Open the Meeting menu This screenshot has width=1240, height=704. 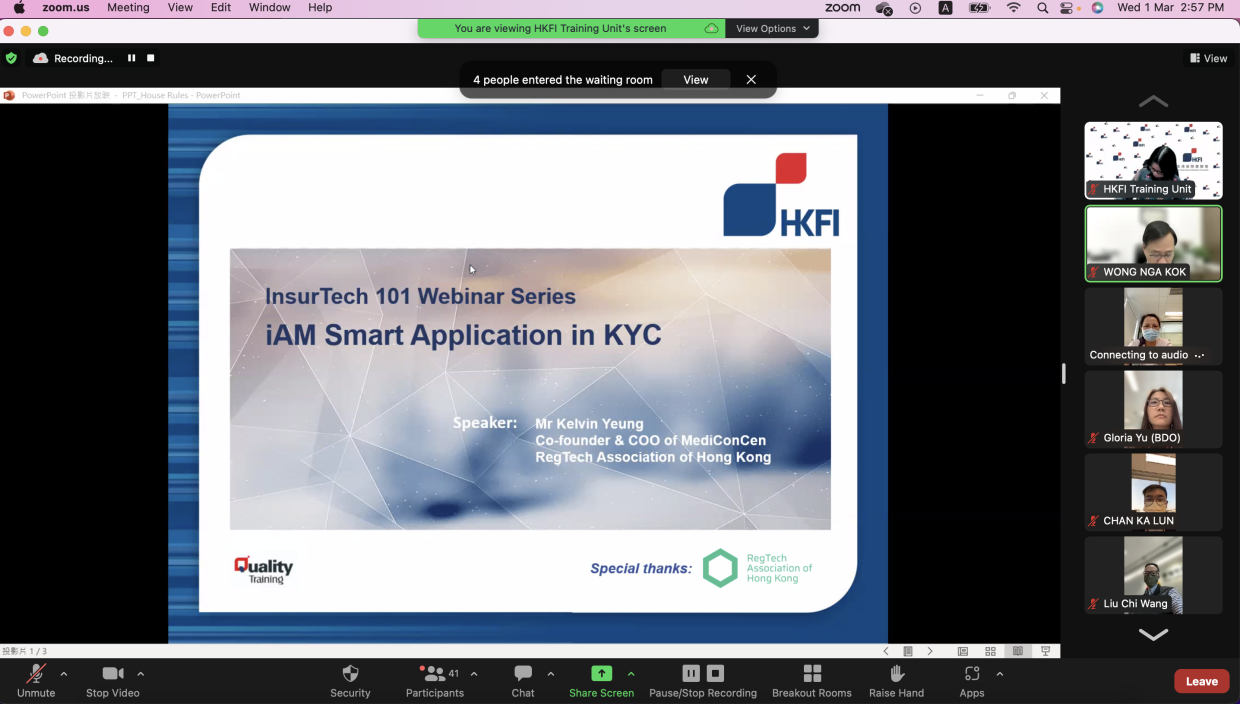tap(128, 8)
